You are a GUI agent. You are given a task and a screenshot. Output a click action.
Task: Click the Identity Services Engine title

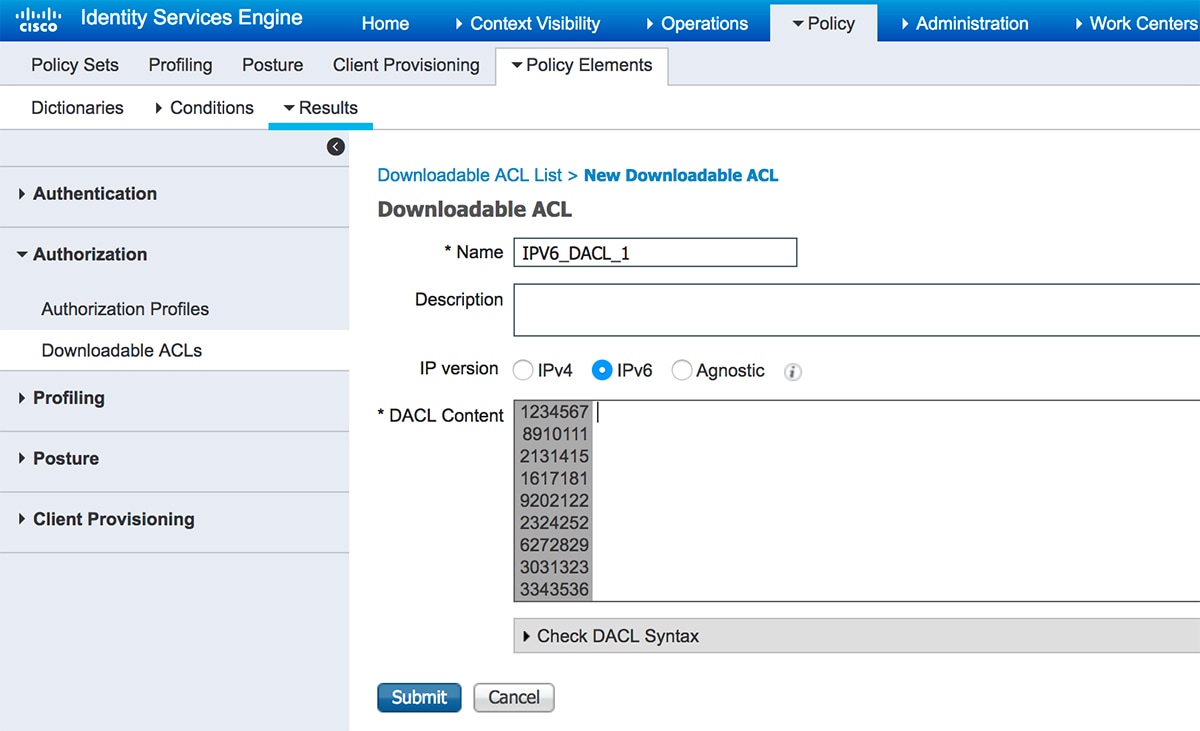coord(191,18)
